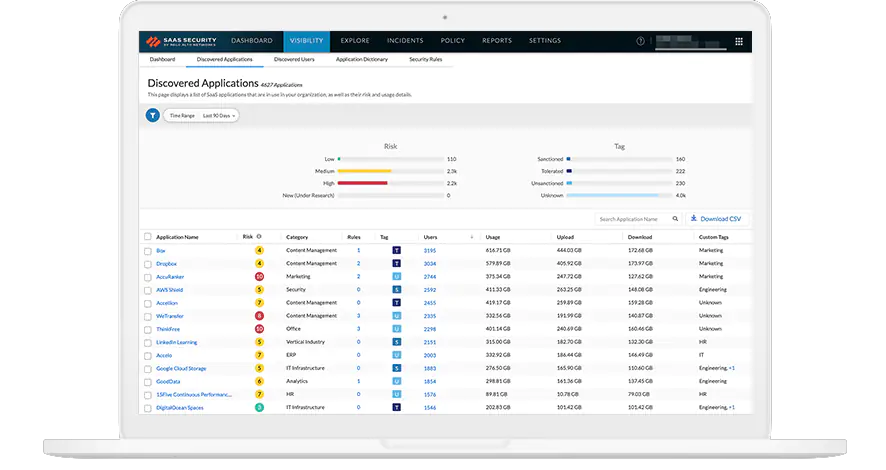
Task: Click the tag icon in Accellion row
Action: (x=397, y=303)
